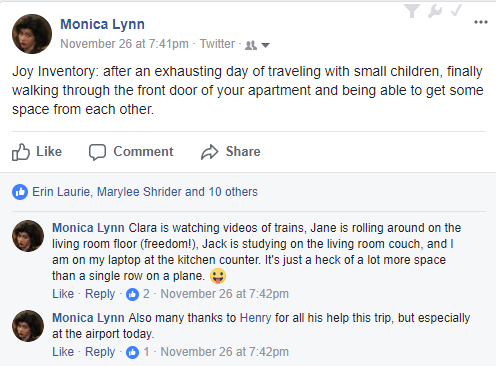The width and height of the screenshot is (496, 366).
Task: Open Monica Lynn author name link
Action: pos(102,24)
